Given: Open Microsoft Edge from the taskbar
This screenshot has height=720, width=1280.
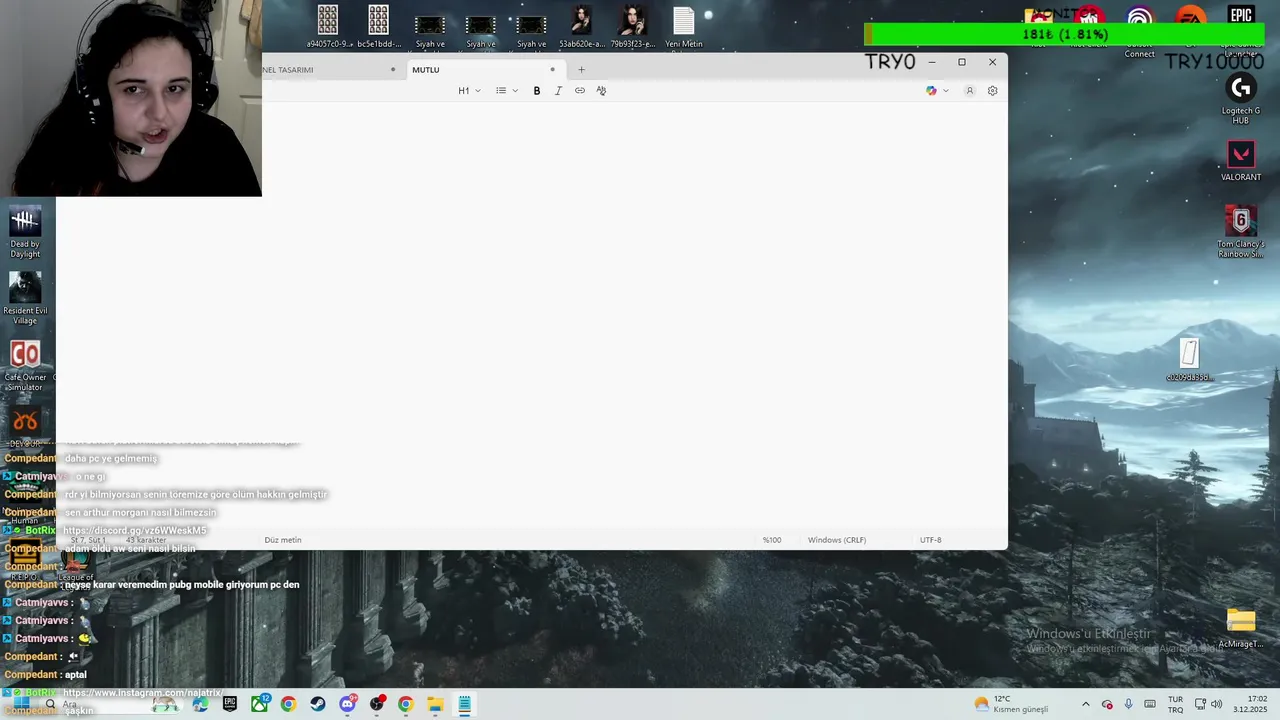Looking at the screenshot, I should (201, 704).
